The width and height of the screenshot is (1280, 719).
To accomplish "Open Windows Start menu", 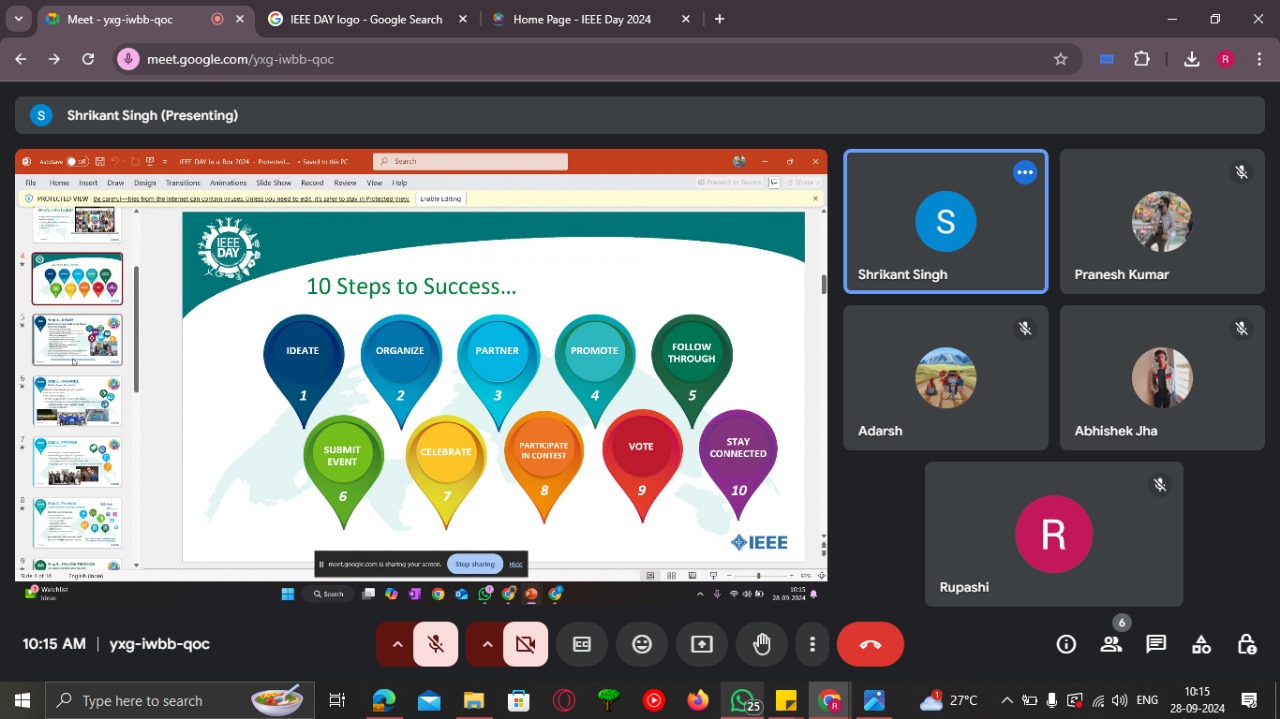I will [22, 701].
